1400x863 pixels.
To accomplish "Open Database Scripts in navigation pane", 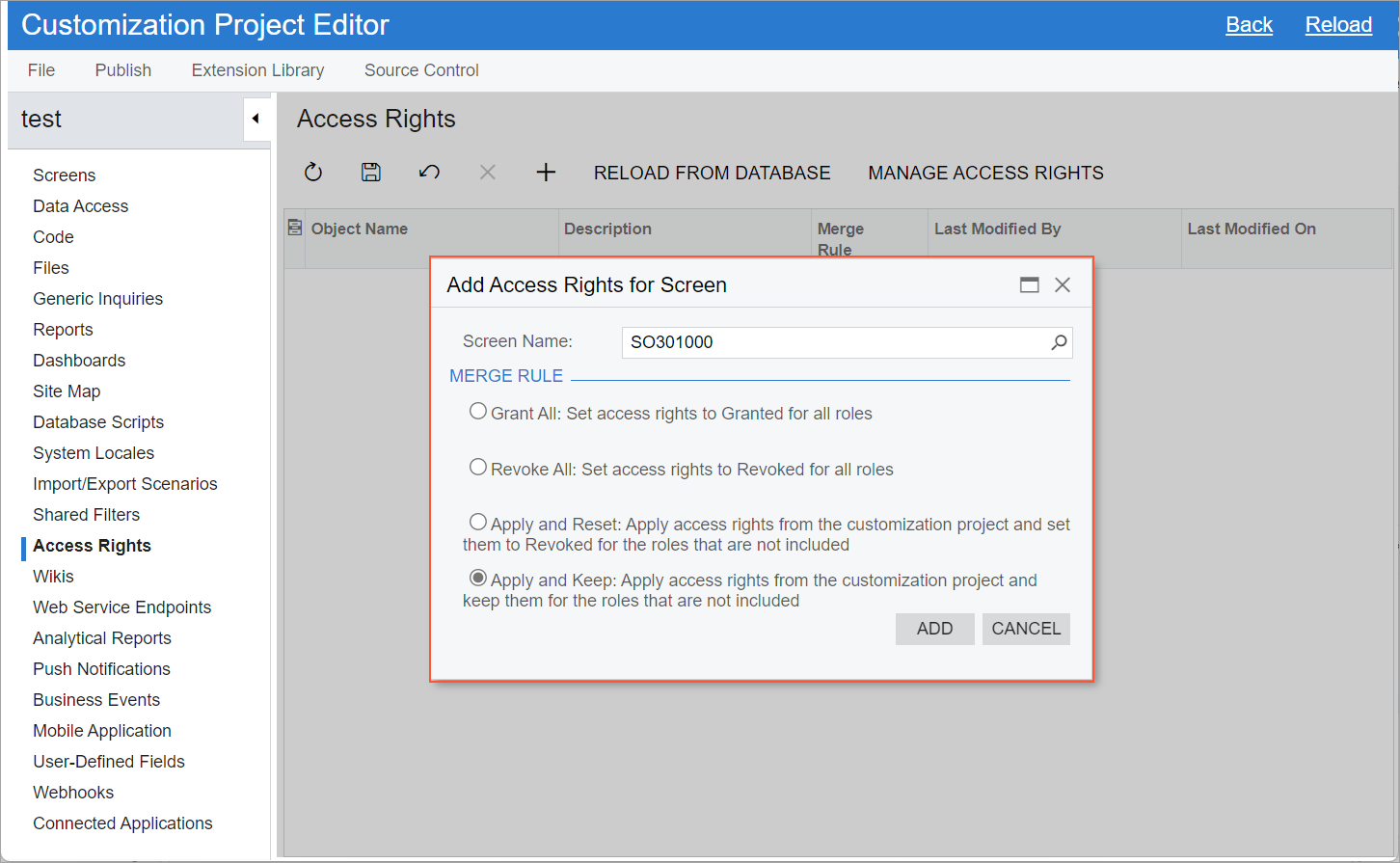I will (98, 422).
